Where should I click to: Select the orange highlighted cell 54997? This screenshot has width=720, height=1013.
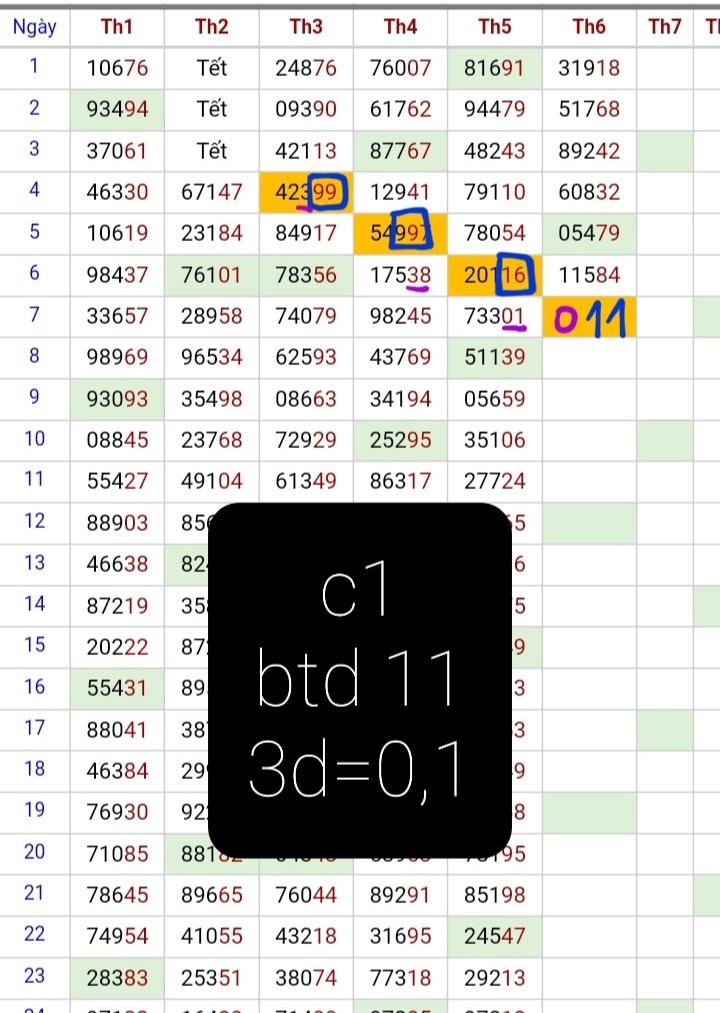pyautogui.click(x=400, y=233)
